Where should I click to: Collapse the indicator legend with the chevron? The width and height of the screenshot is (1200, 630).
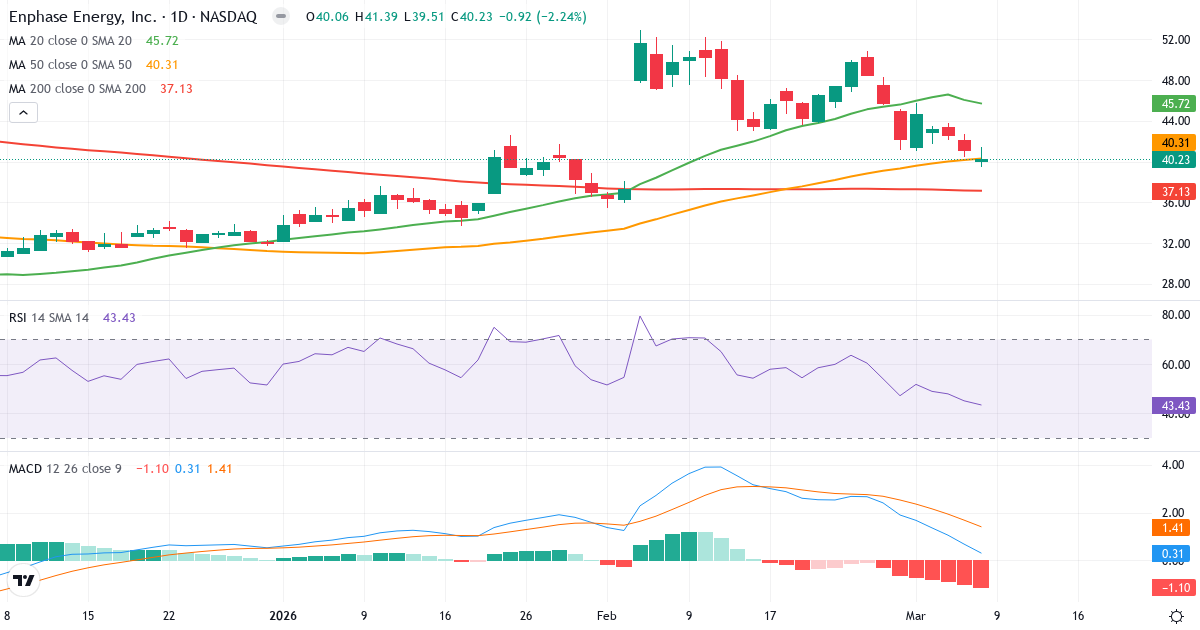[22, 112]
